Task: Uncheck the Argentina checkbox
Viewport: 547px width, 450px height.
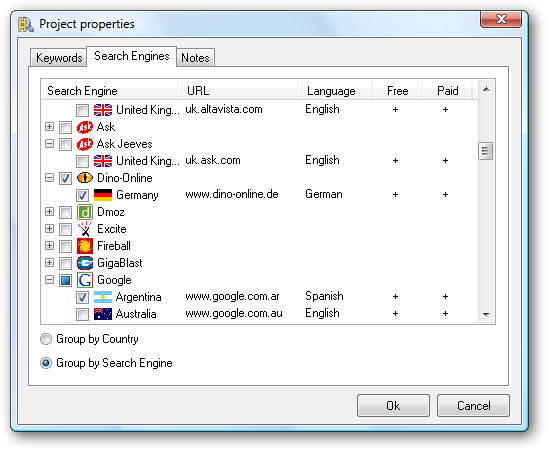Action: click(x=83, y=298)
